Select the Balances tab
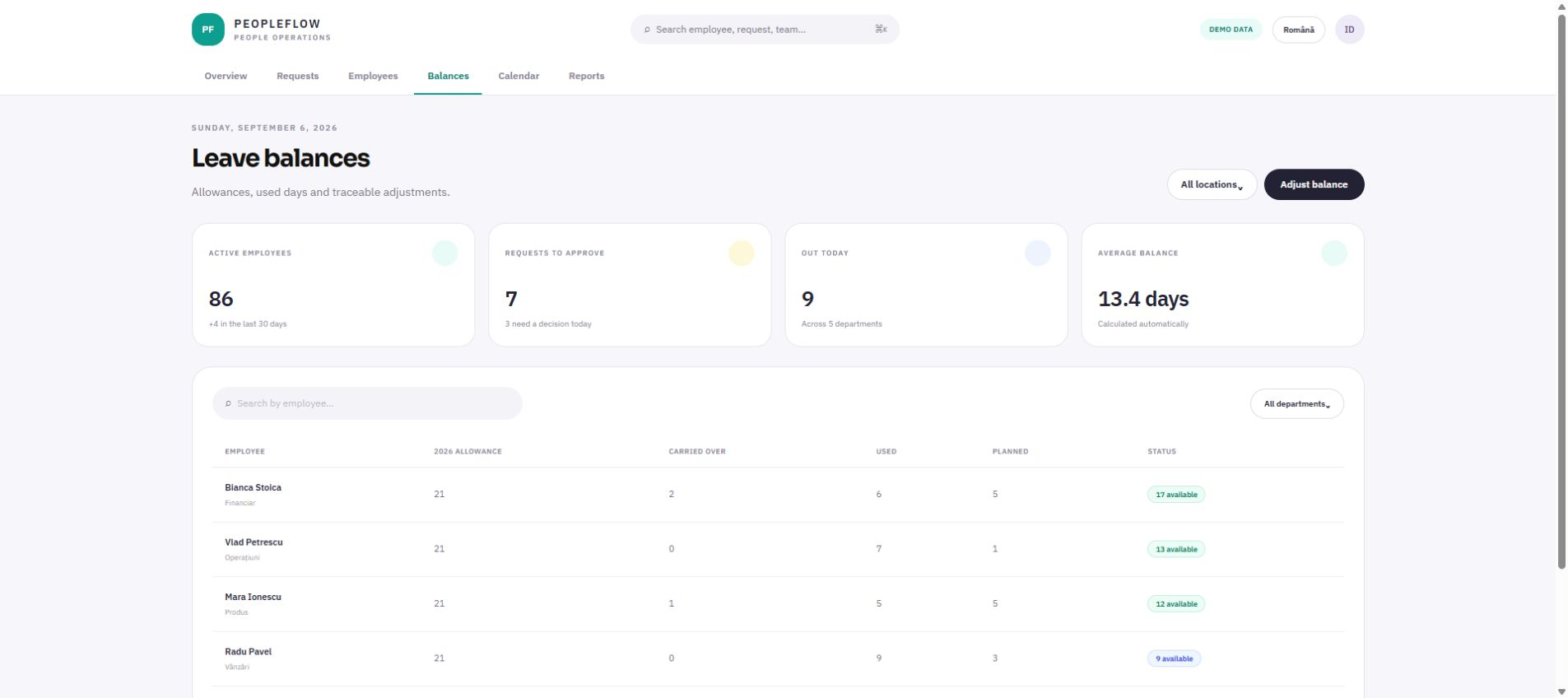This screenshot has height=698, width=1568. (448, 76)
